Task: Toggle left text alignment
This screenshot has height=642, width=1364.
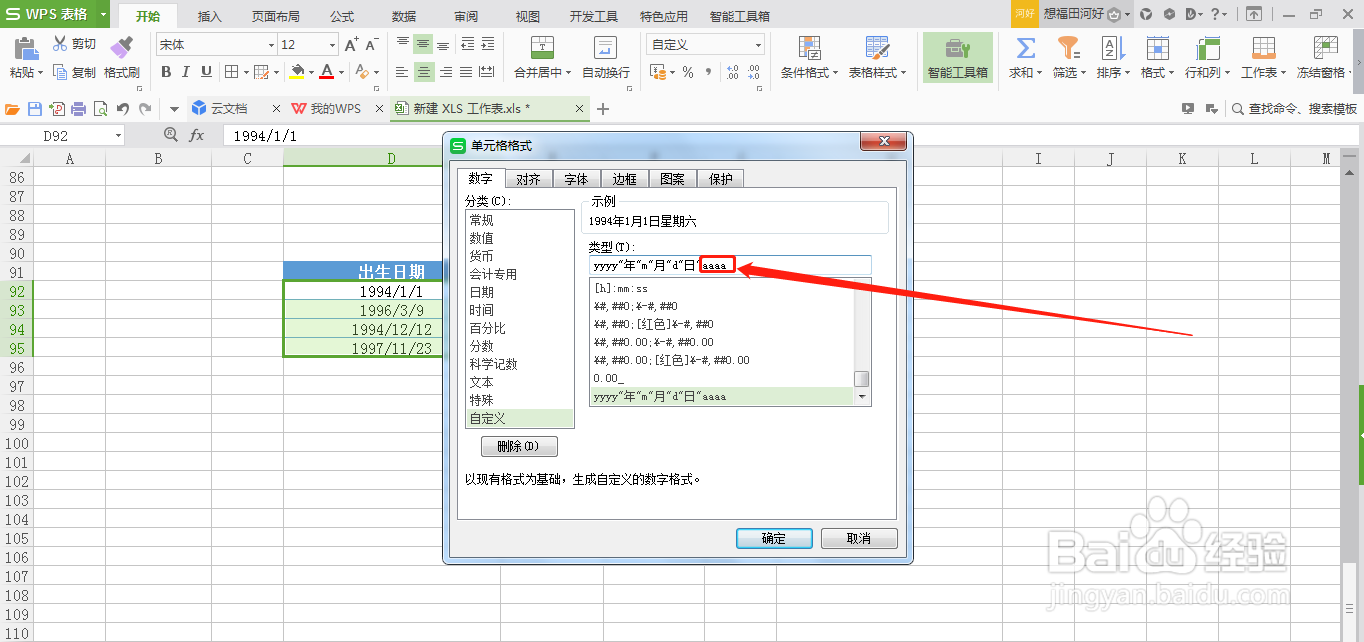Action: pos(402,72)
